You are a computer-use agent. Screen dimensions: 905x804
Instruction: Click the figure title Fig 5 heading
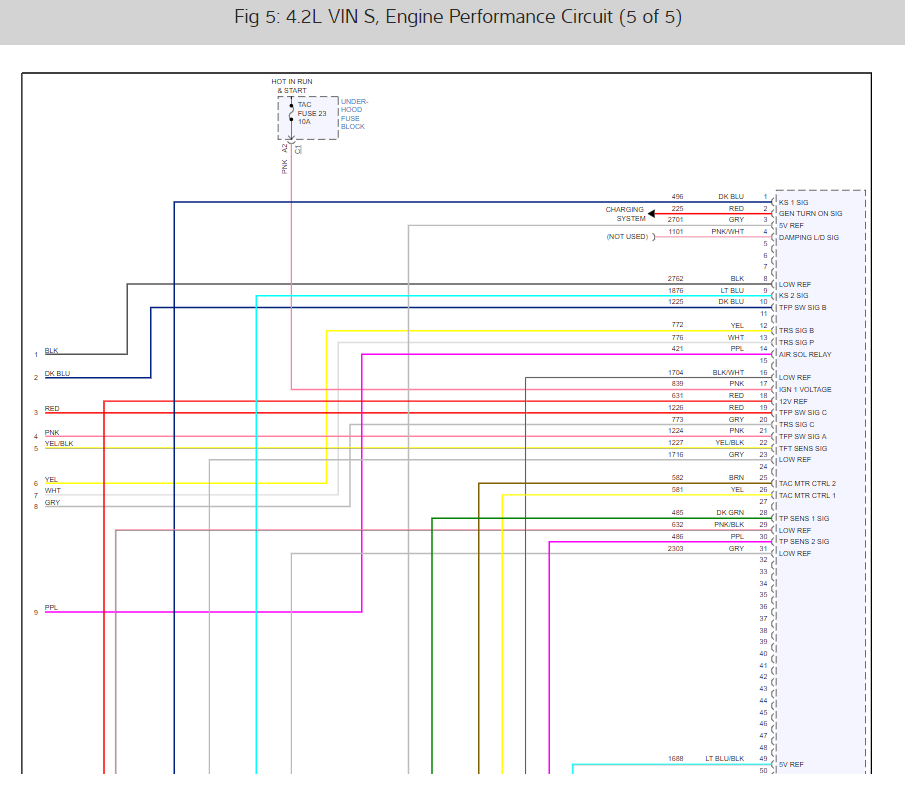click(x=458, y=17)
